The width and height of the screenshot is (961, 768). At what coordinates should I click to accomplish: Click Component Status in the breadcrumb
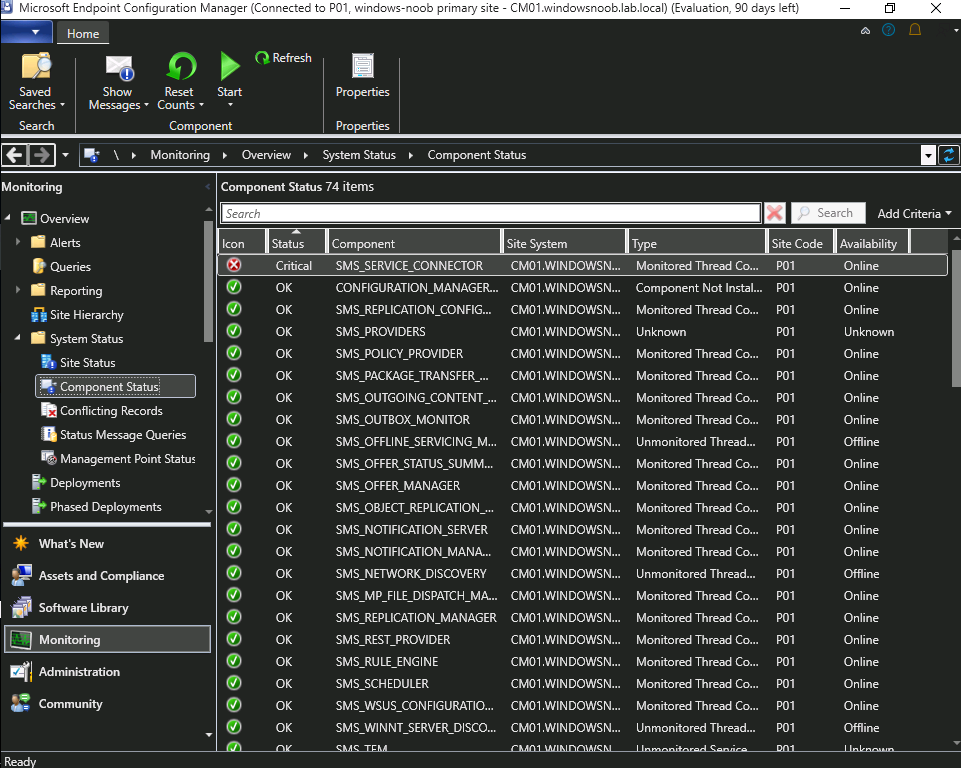(477, 155)
